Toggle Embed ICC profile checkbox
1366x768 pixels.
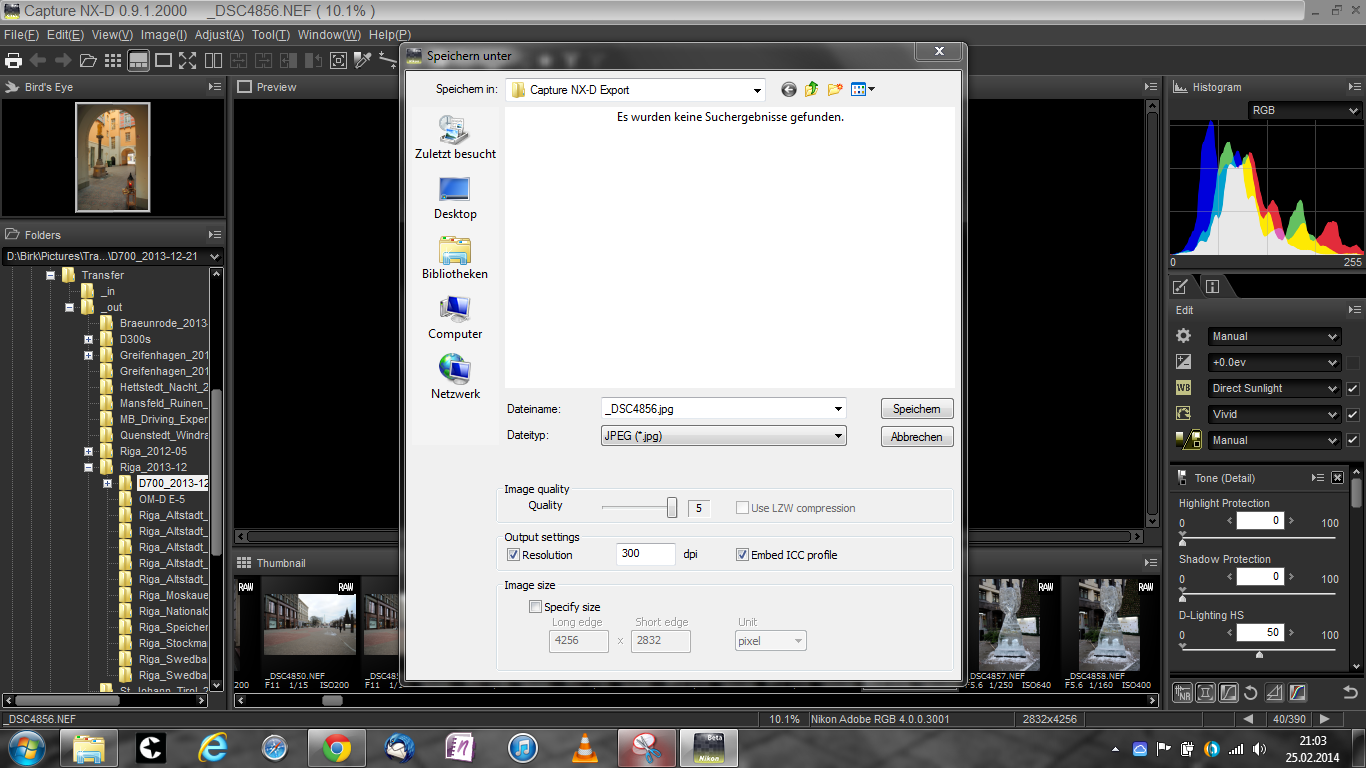tap(742, 555)
